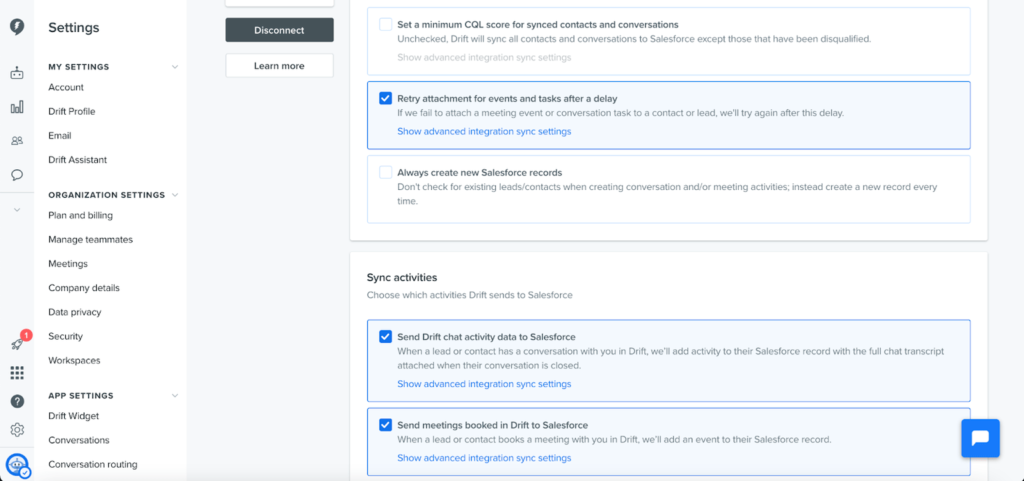Uncheck Send meetings booked in Drift
This screenshot has height=481, width=1024.
click(x=385, y=425)
